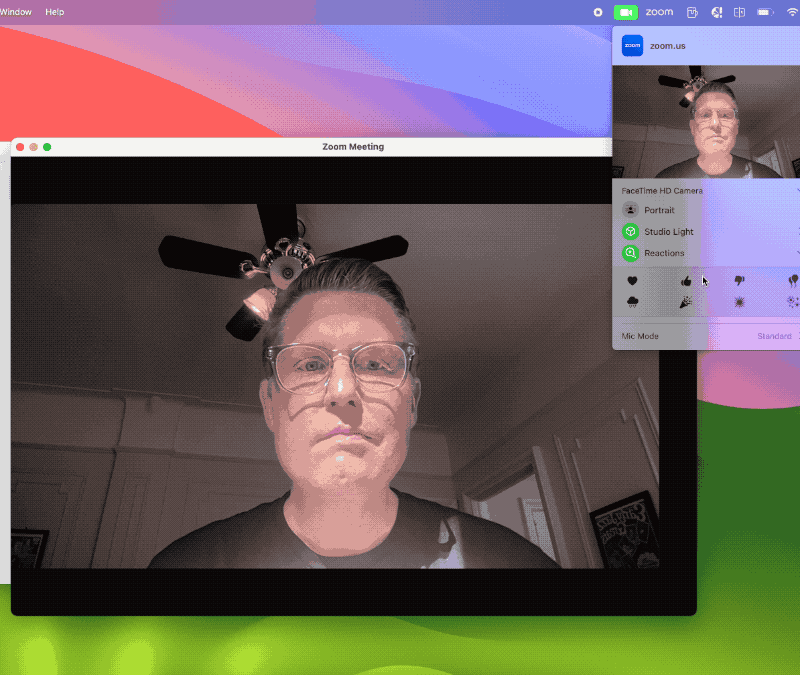Screen dimensions: 800x675
Task: Click the screen recording indicator in menu bar
Action: [x=598, y=12]
